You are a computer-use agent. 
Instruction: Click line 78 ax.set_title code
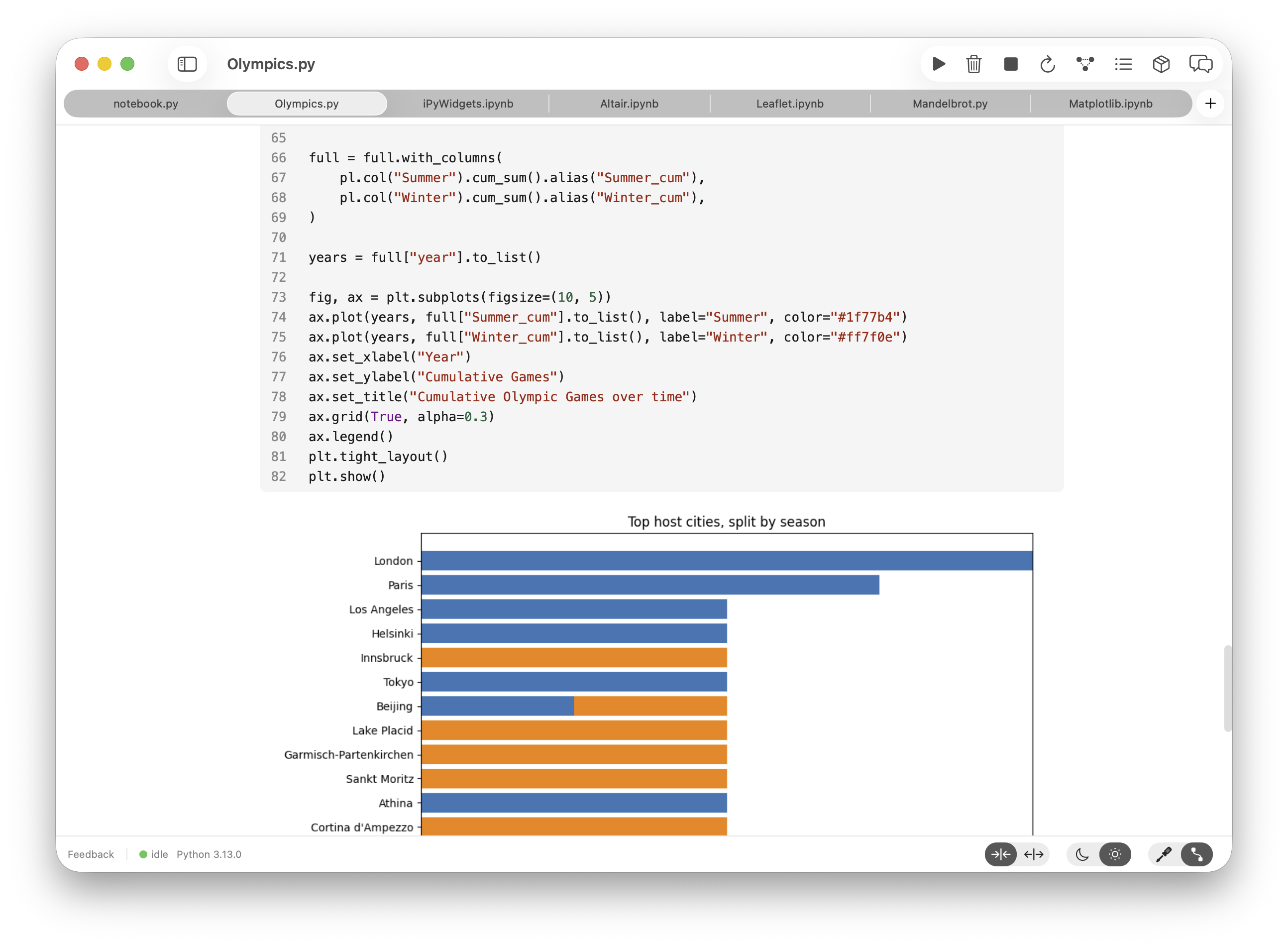pos(503,396)
